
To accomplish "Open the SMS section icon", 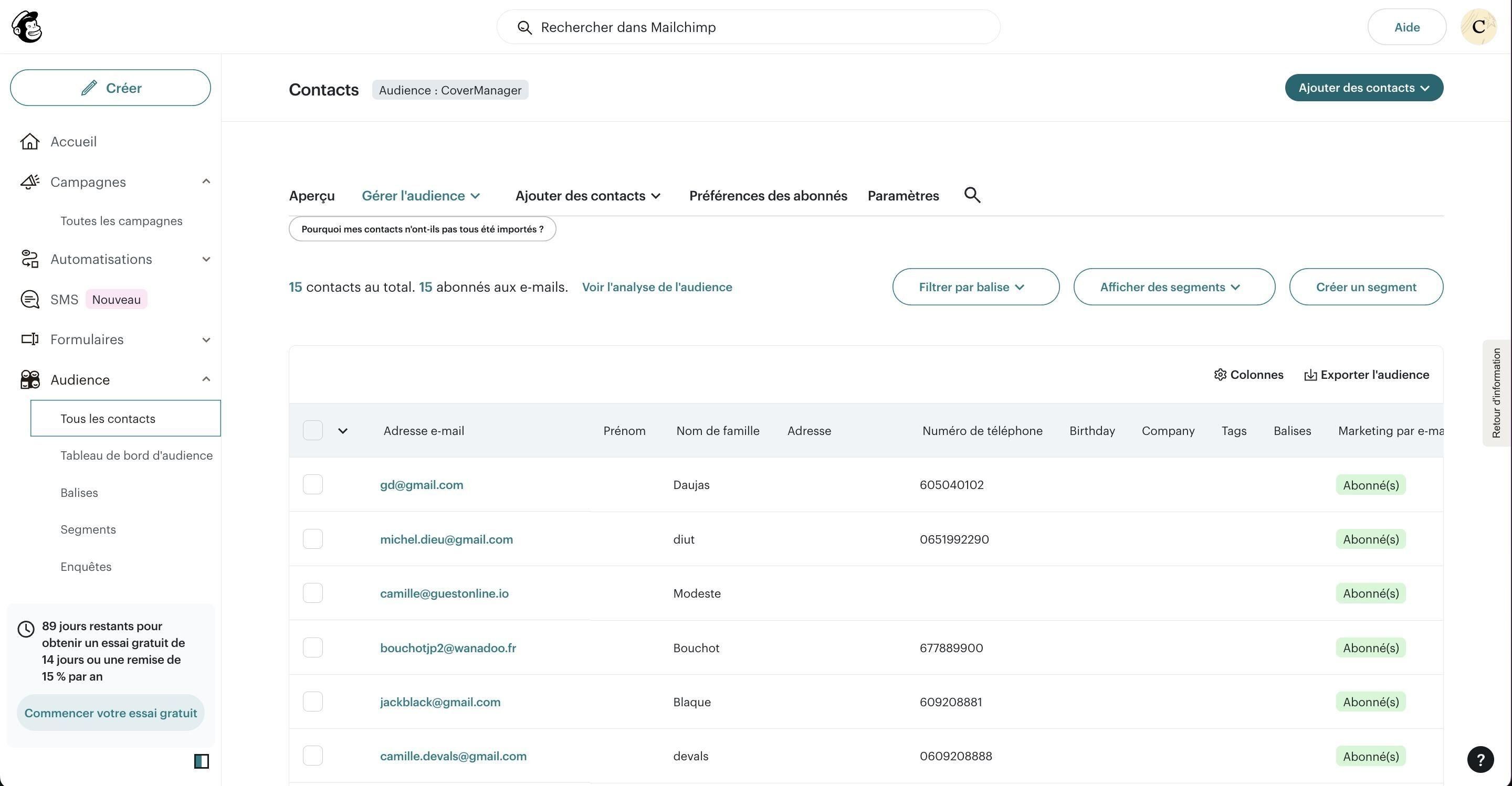I will click(30, 299).
